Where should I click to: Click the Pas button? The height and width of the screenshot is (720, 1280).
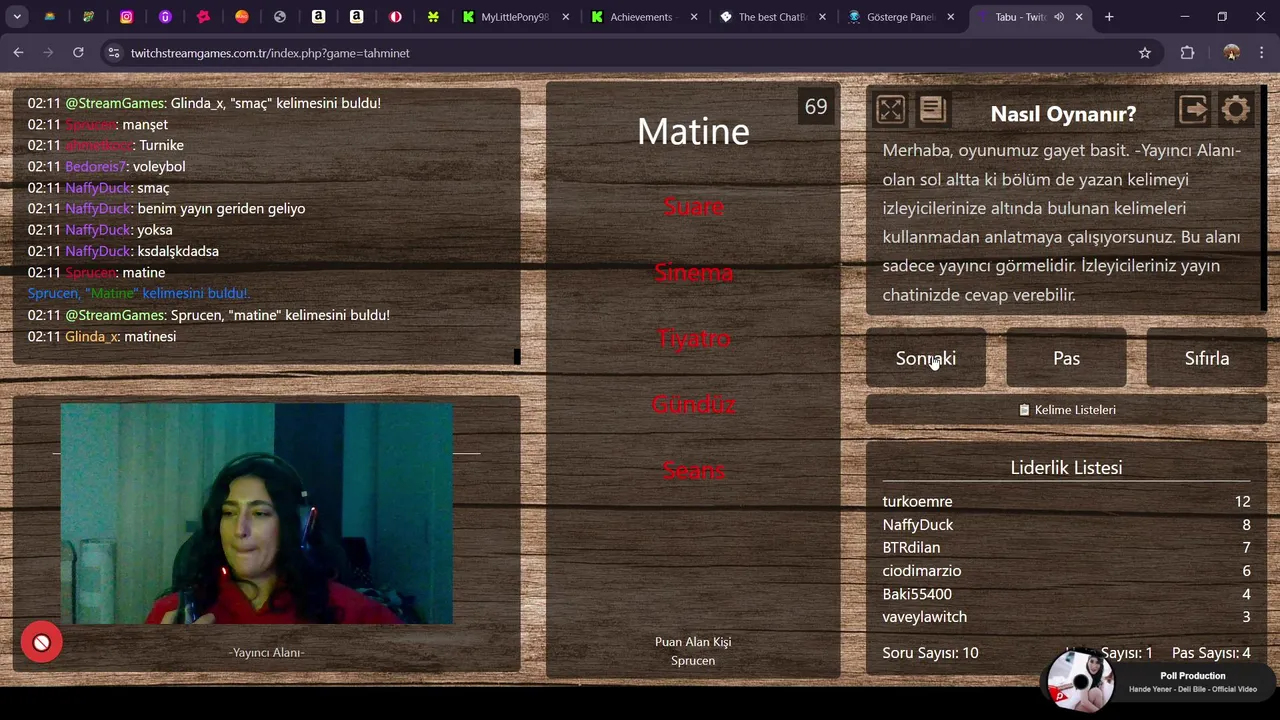(x=1066, y=358)
